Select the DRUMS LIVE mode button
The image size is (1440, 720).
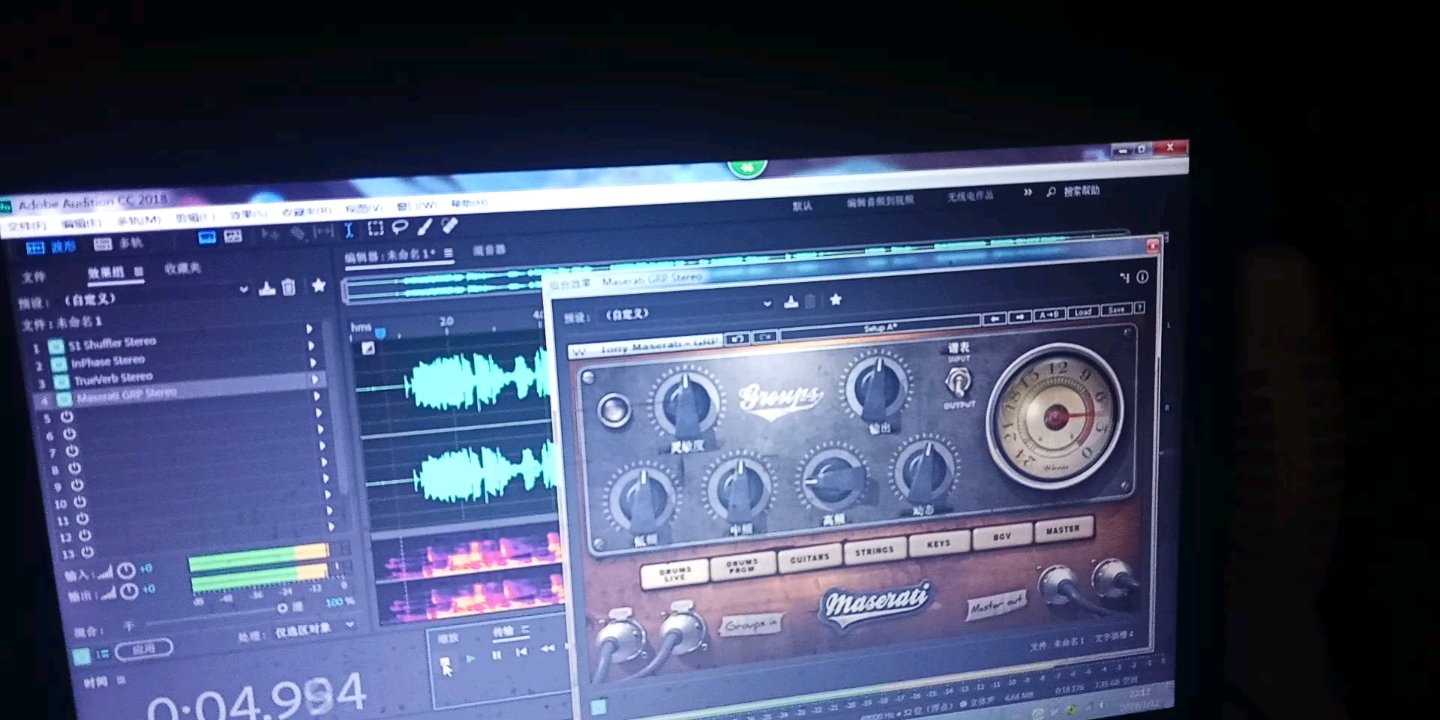click(674, 573)
